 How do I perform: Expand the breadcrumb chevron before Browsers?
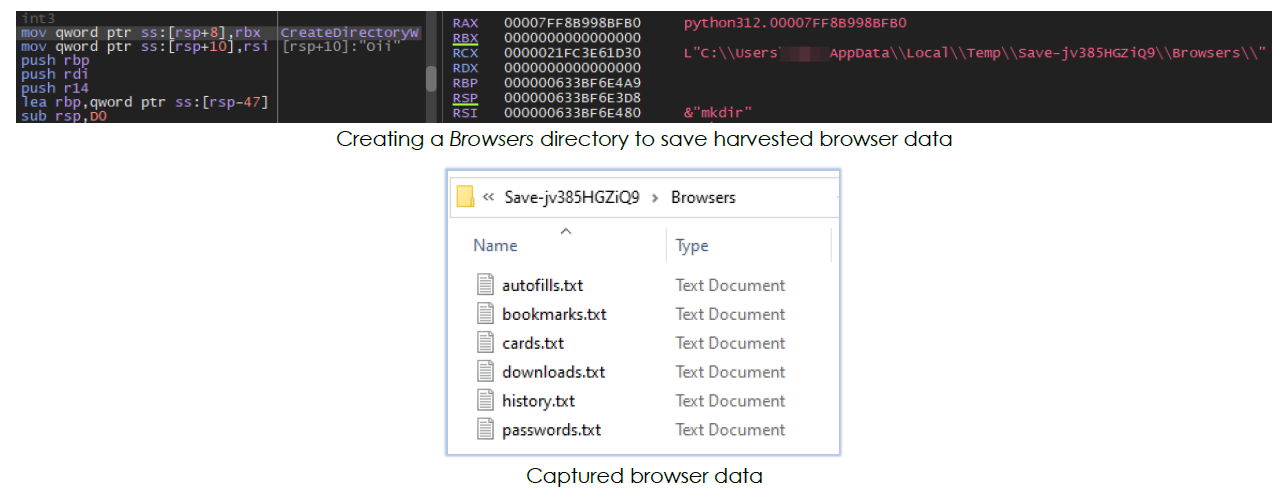click(x=656, y=197)
